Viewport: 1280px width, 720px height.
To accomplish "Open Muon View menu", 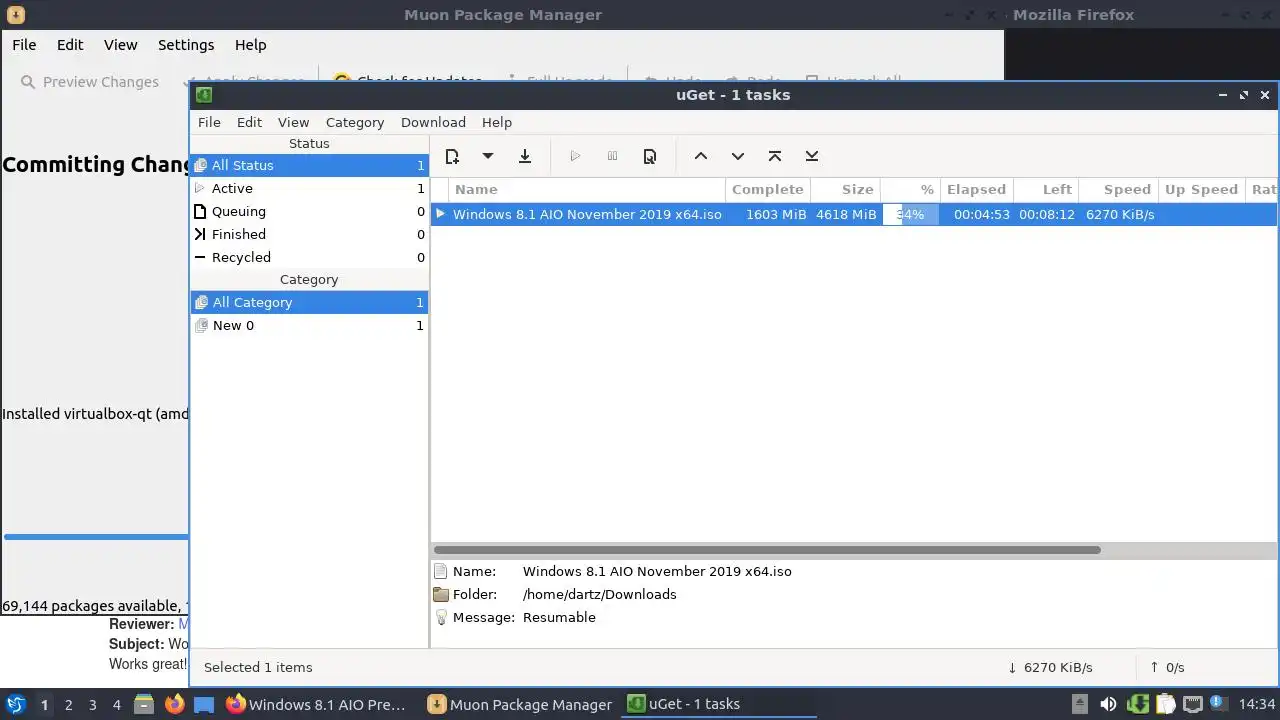I will pyautogui.click(x=120, y=45).
